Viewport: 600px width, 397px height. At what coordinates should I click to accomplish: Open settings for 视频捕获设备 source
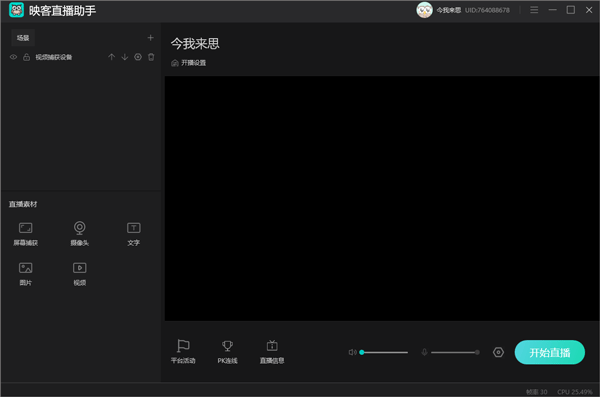(138, 57)
